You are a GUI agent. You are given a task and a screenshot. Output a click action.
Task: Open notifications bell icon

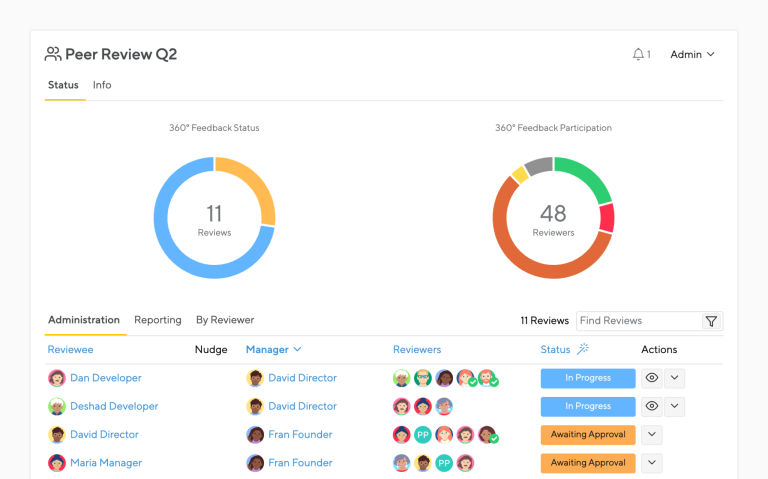[x=638, y=54]
